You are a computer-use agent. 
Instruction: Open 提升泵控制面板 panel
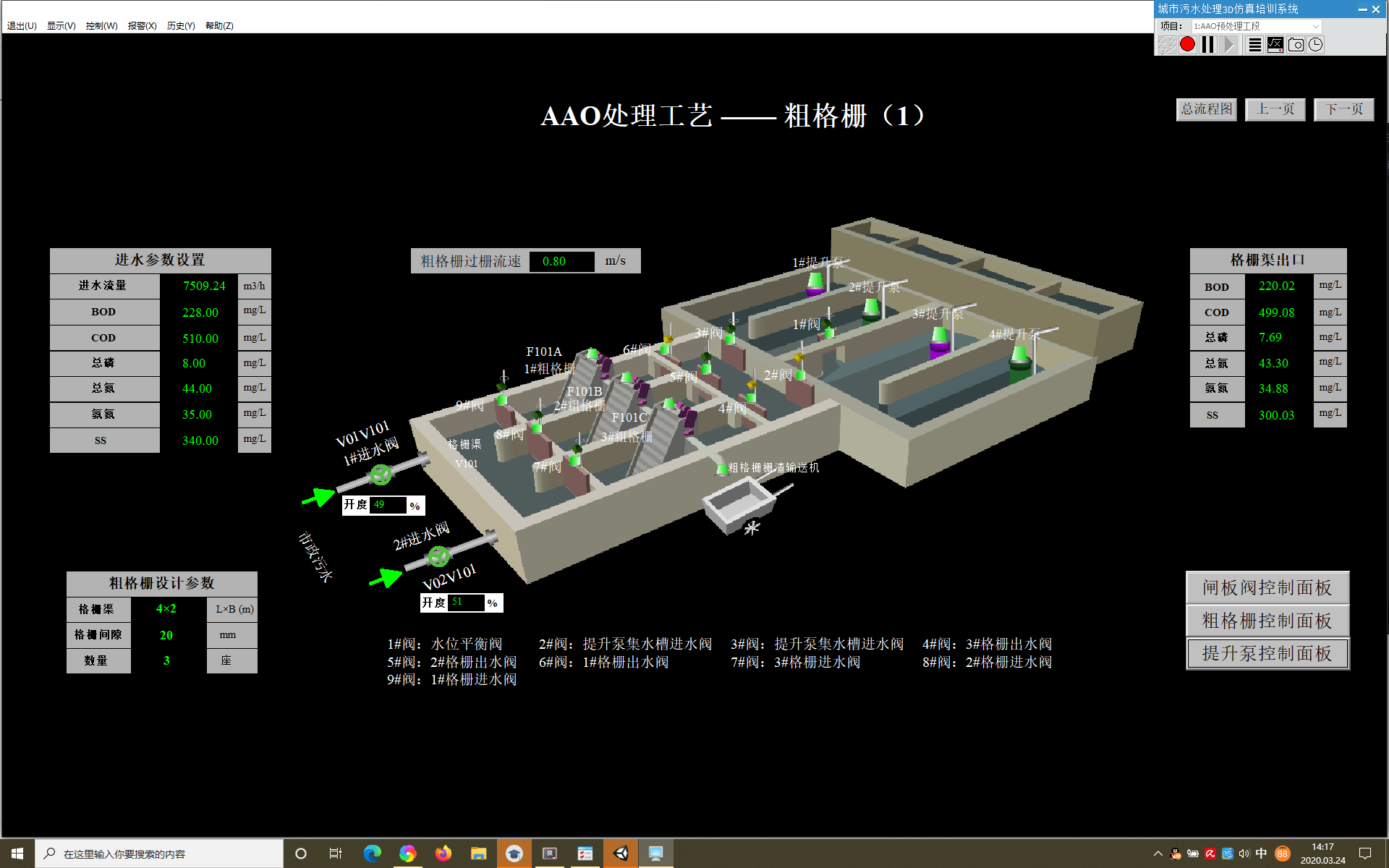coord(1267,653)
